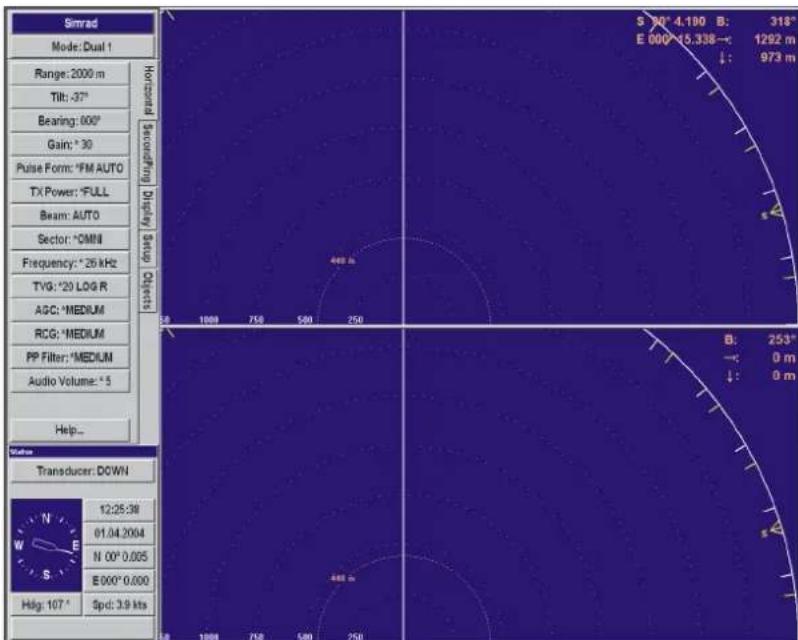Click upper view depth readout 973 m
The width and height of the screenshot is (798, 640).
777,57
